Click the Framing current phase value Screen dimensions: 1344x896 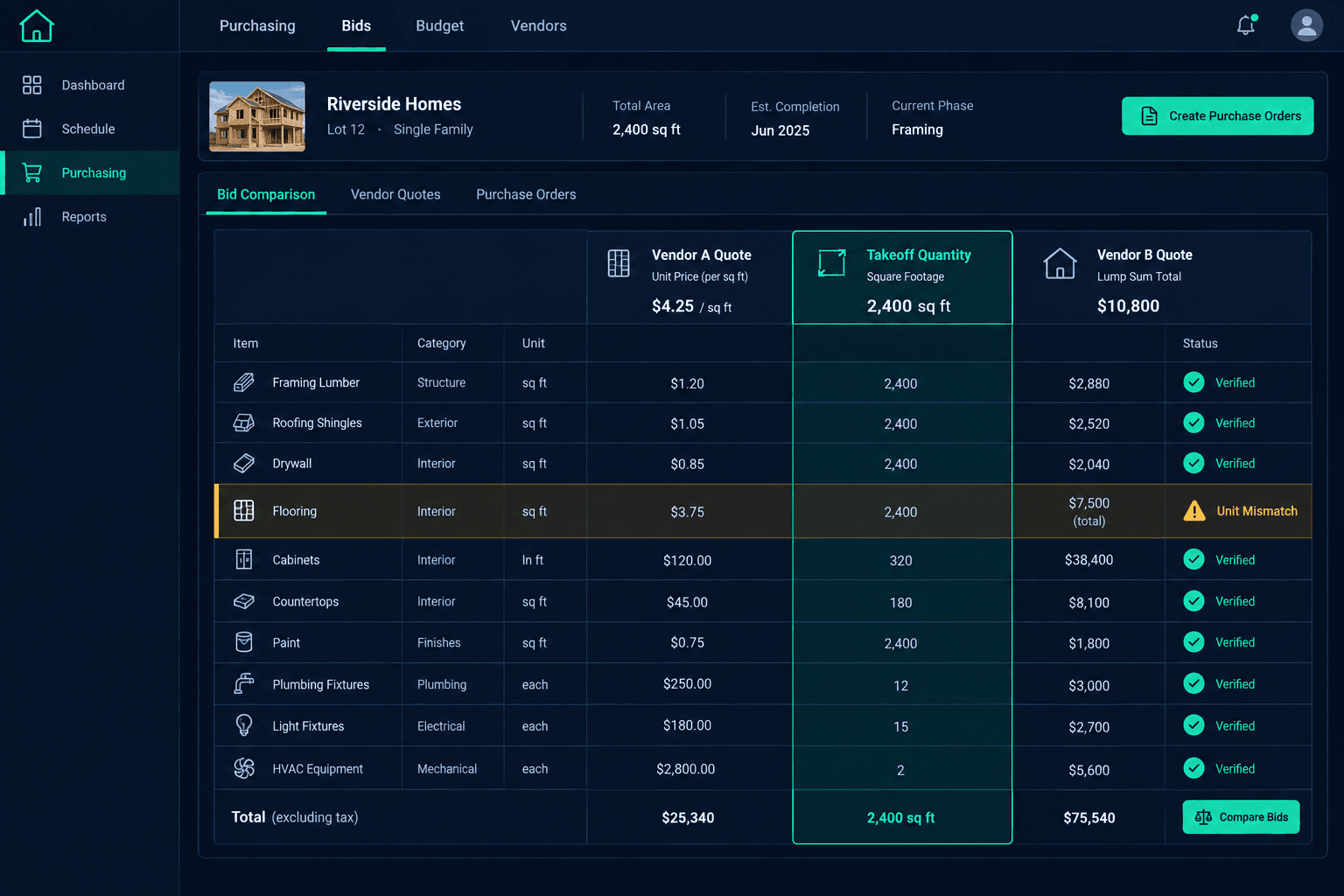[917, 129]
